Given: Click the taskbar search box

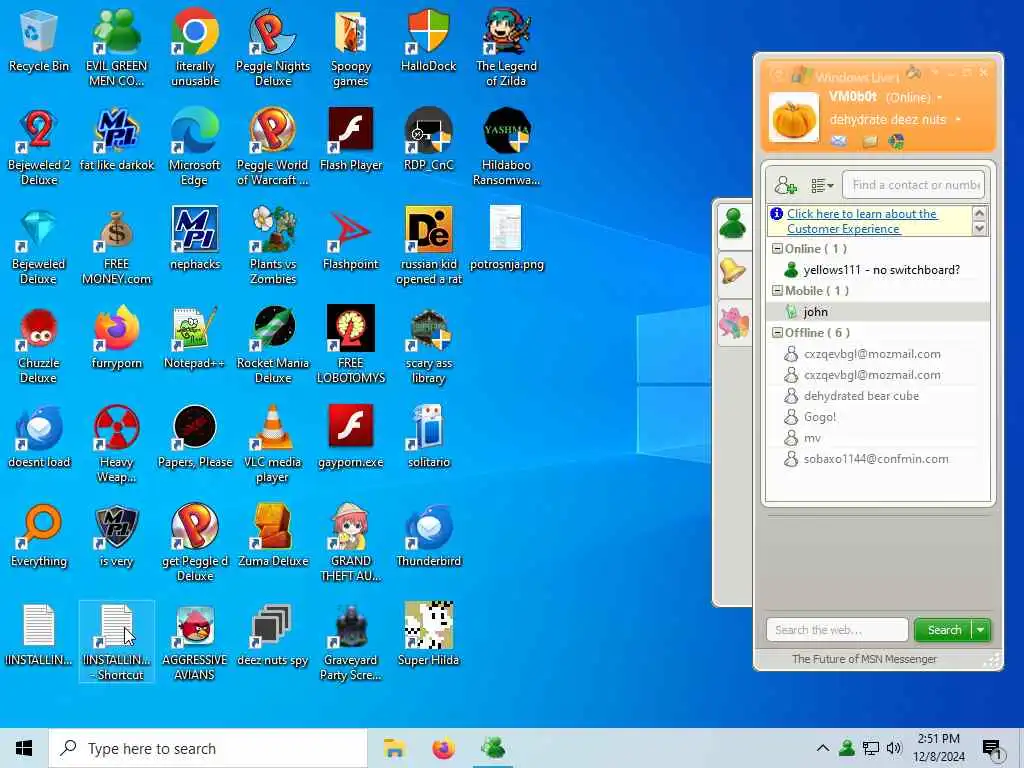Looking at the screenshot, I should pos(208,748).
